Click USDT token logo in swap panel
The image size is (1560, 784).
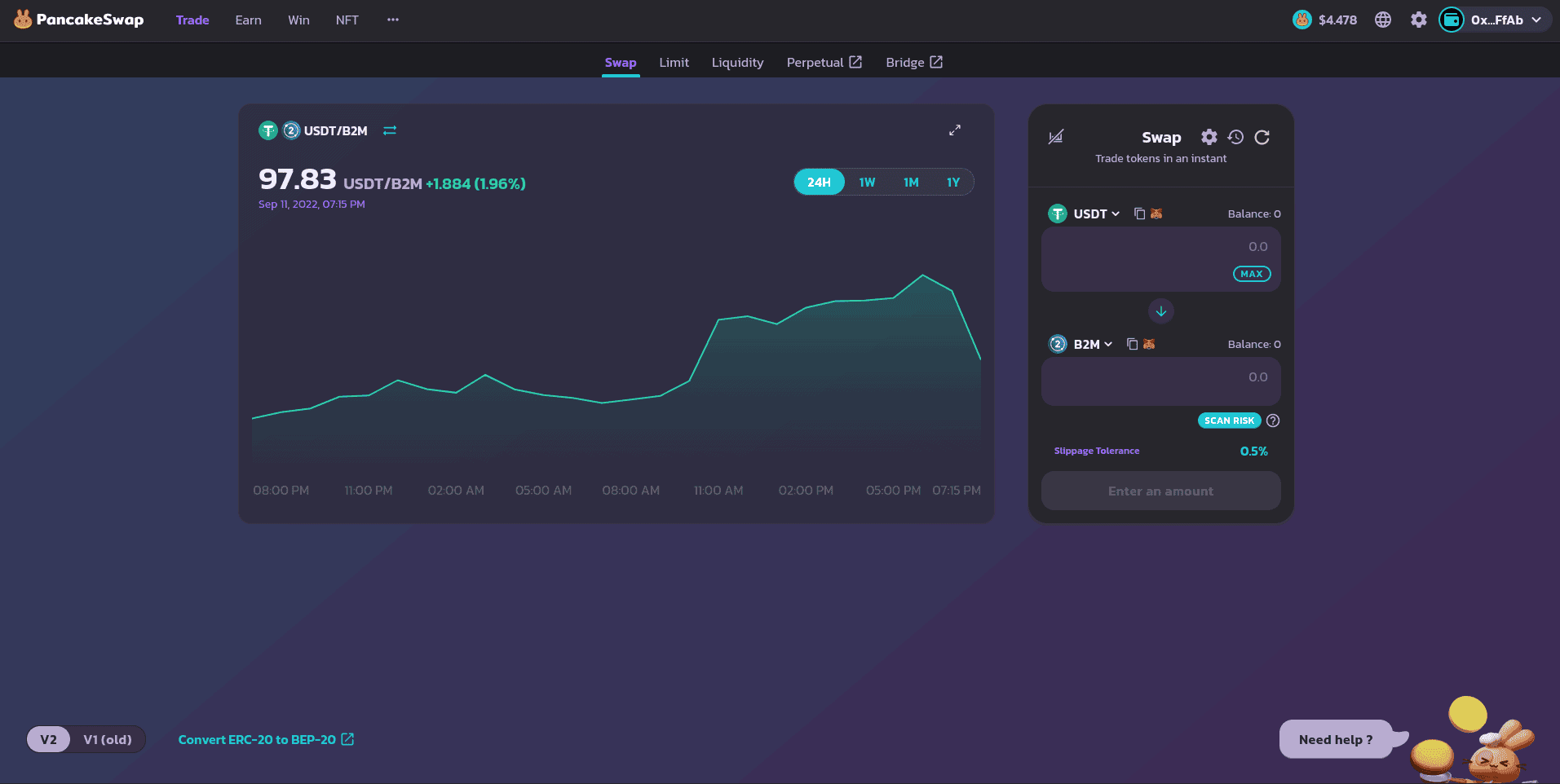pos(1058,214)
